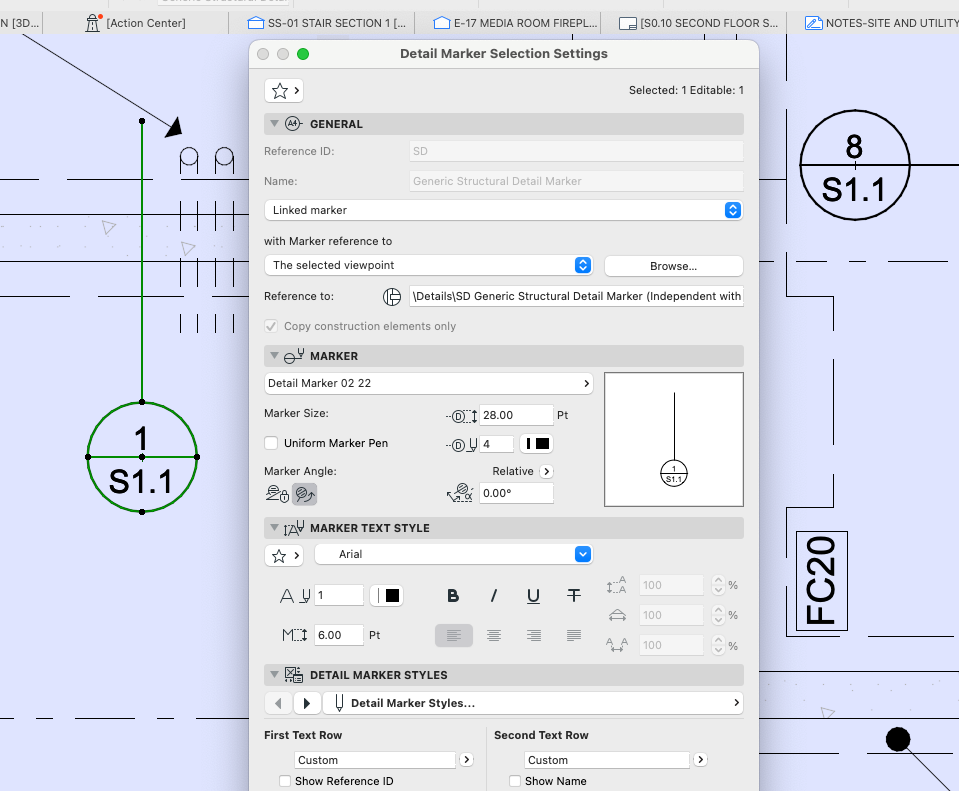Click the Bold text style icon
This screenshot has height=791, width=959.
[x=453, y=596]
